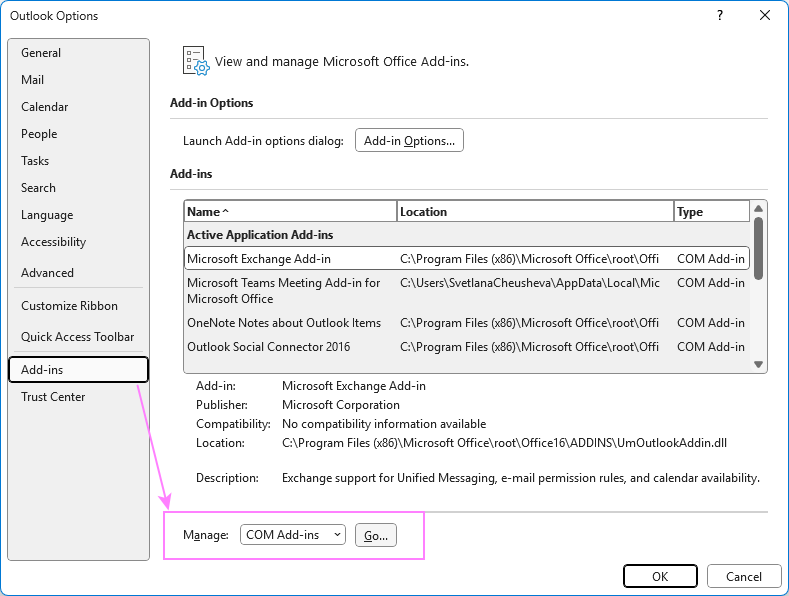Click the add-ins list scrollbar thumb
This screenshot has width=789, height=596.
[x=759, y=248]
